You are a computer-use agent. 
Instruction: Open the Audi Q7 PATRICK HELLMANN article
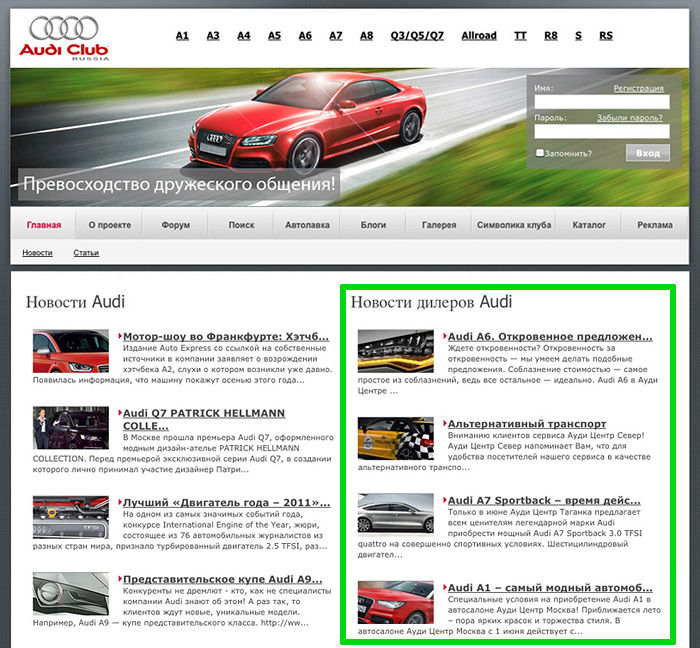click(x=204, y=419)
